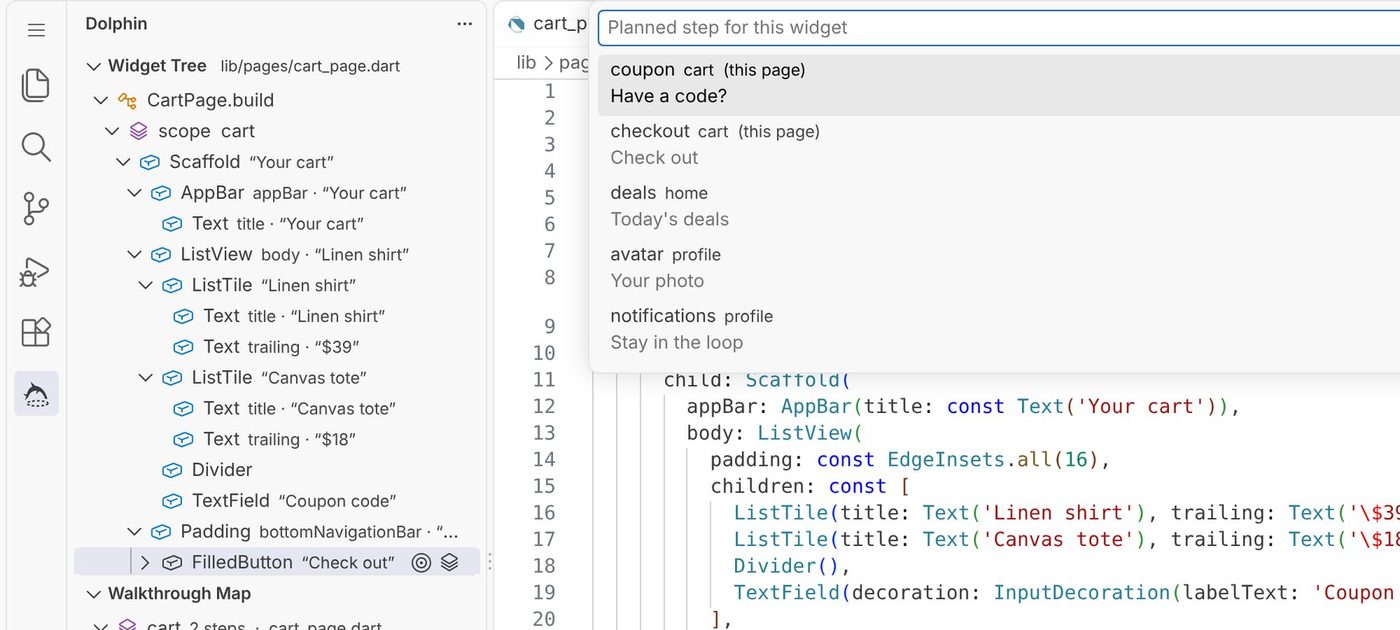
Task: Choose the deals "Today's deals" step
Action: click(x=998, y=207)
